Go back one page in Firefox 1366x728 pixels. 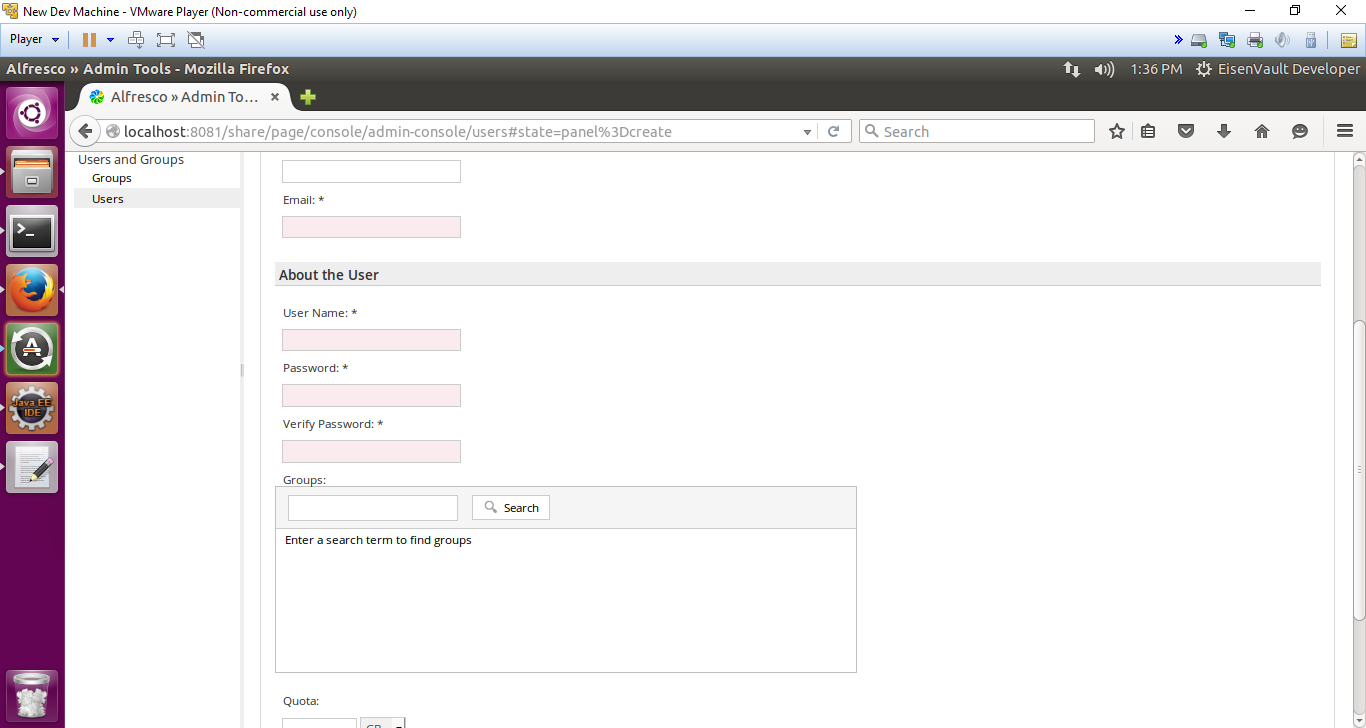85,131
